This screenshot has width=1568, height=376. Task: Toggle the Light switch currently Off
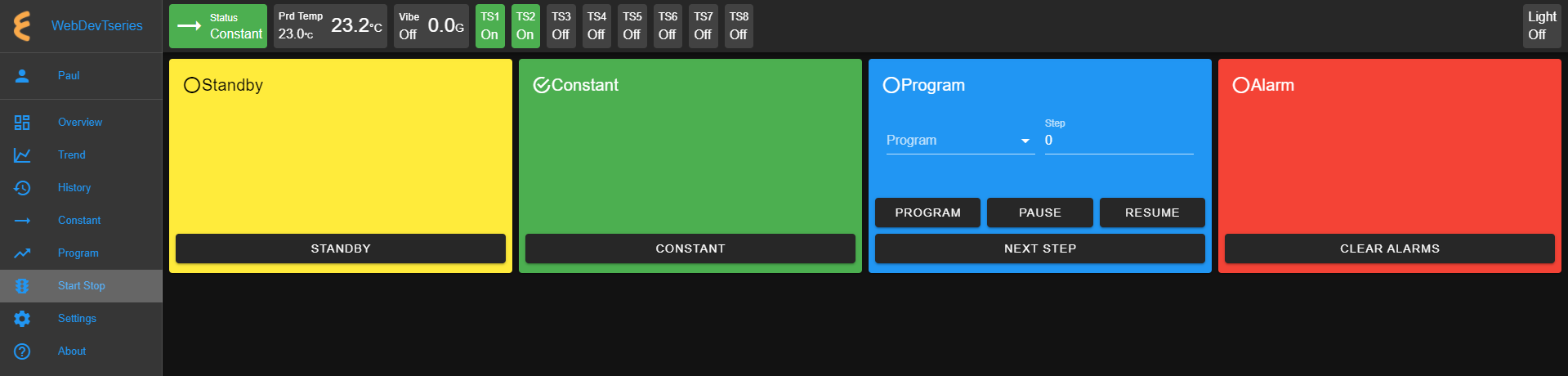(x=1543, y=26)
